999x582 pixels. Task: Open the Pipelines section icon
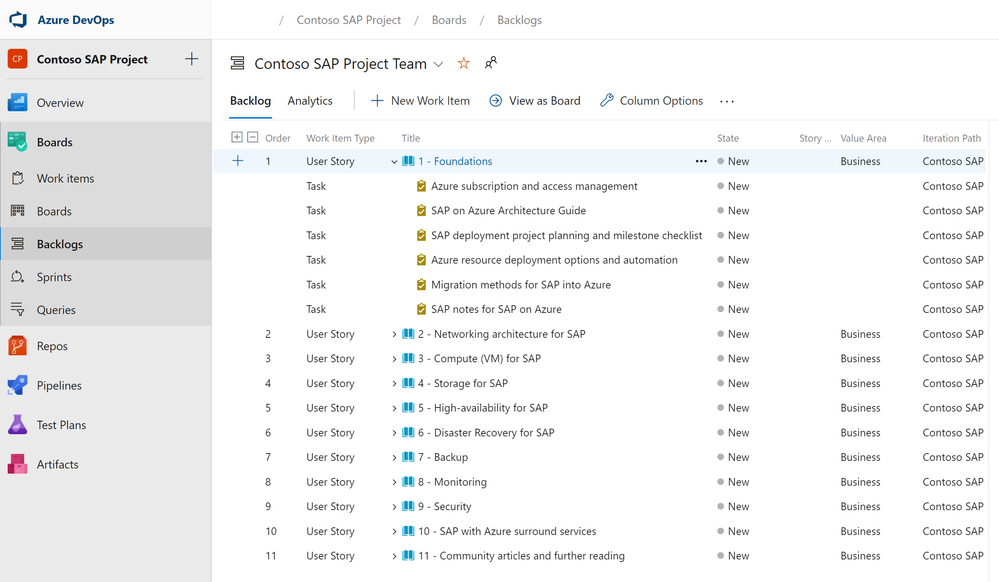[x=17, y=385]
